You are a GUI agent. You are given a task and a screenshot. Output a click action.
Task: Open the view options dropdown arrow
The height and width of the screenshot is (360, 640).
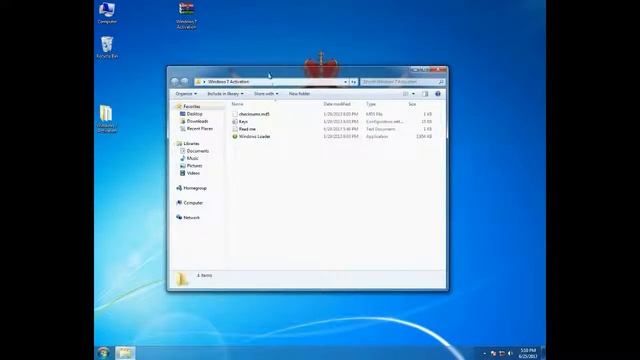coord(413,94)
